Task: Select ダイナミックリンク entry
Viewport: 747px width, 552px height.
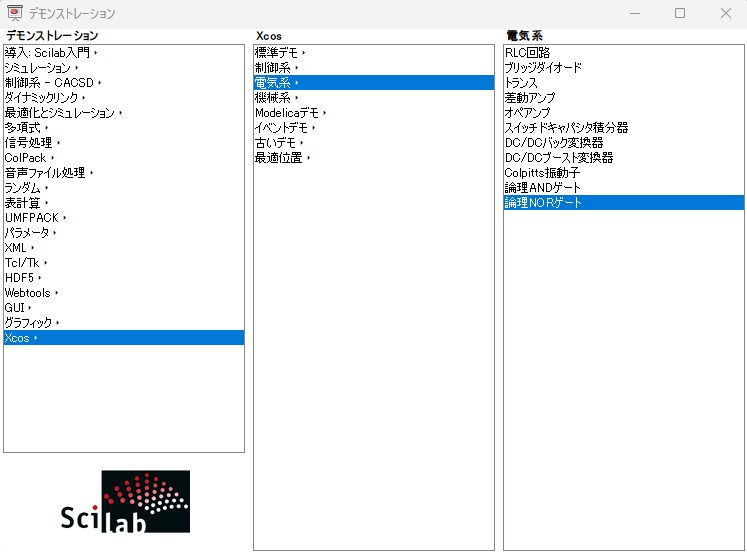Action: [x=124, y=98]
